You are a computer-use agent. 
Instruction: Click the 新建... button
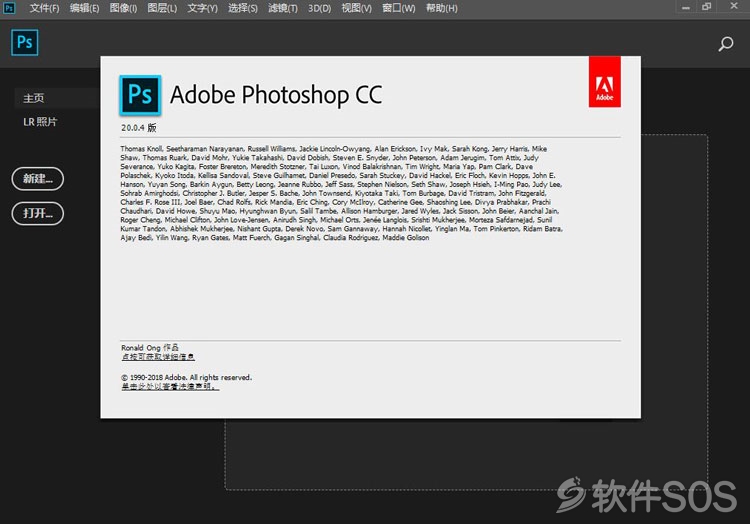click(38, 179)
